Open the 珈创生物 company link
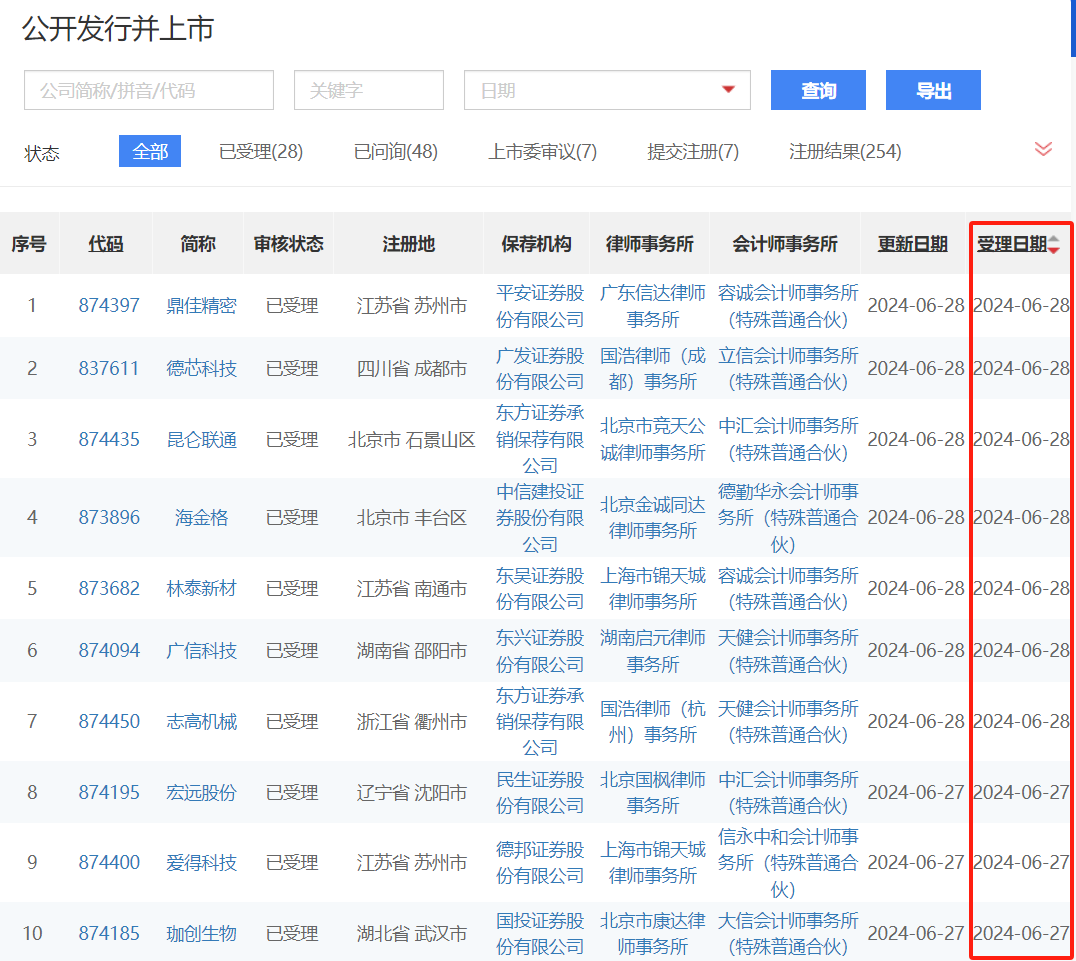This screenshot has width=1076, height=961. (201, 934)
